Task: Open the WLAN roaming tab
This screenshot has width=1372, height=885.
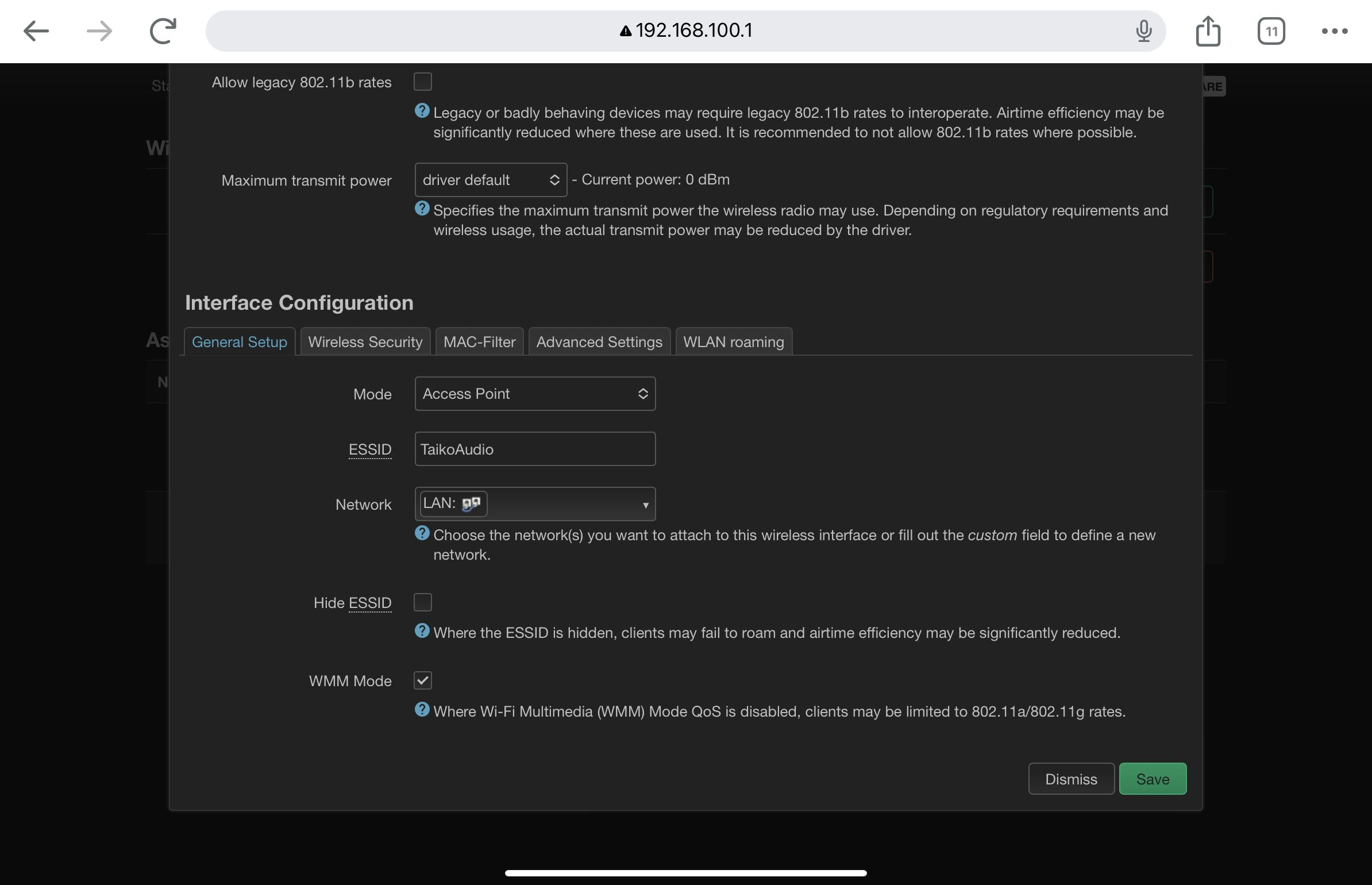Action: click(733, 342)
